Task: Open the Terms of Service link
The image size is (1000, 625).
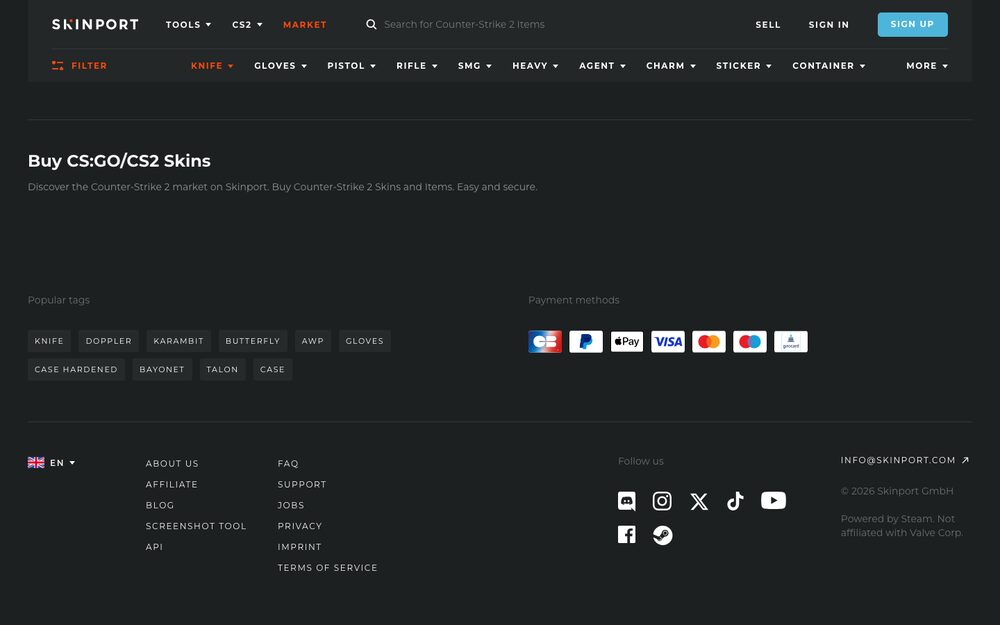Action: coord(328,568)
